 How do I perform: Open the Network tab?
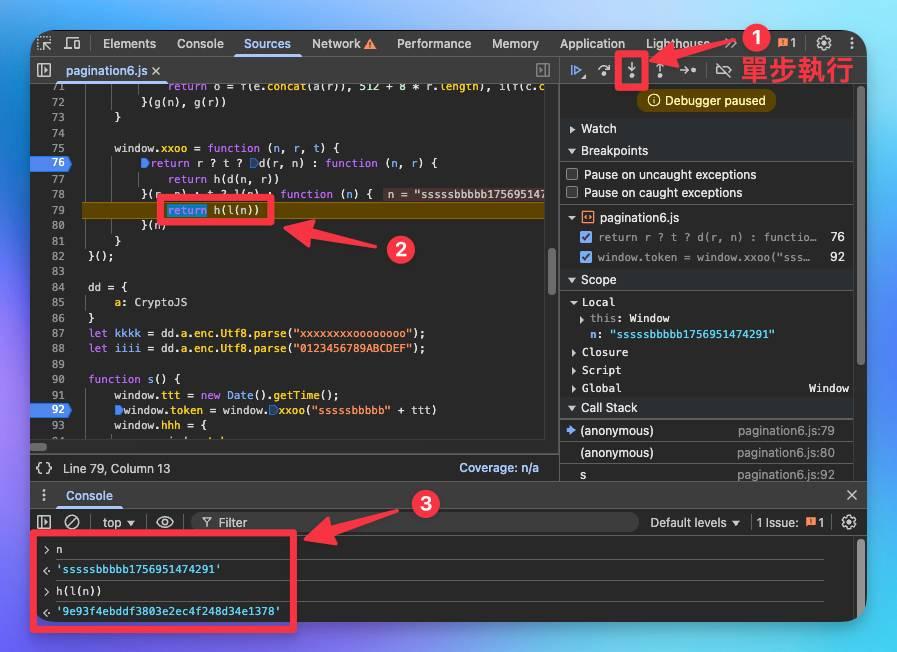pyautogui.click(x=344, y=43)
